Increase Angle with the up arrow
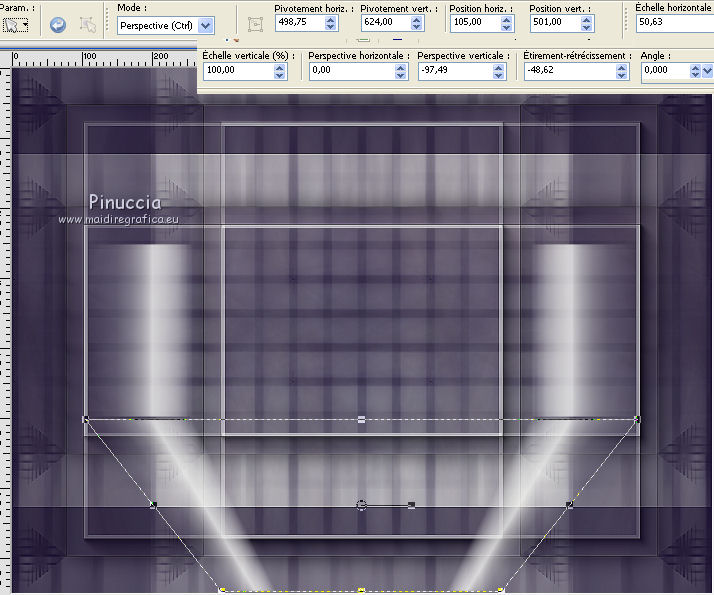Screen dimensions: 714x595 pos(695,68)
